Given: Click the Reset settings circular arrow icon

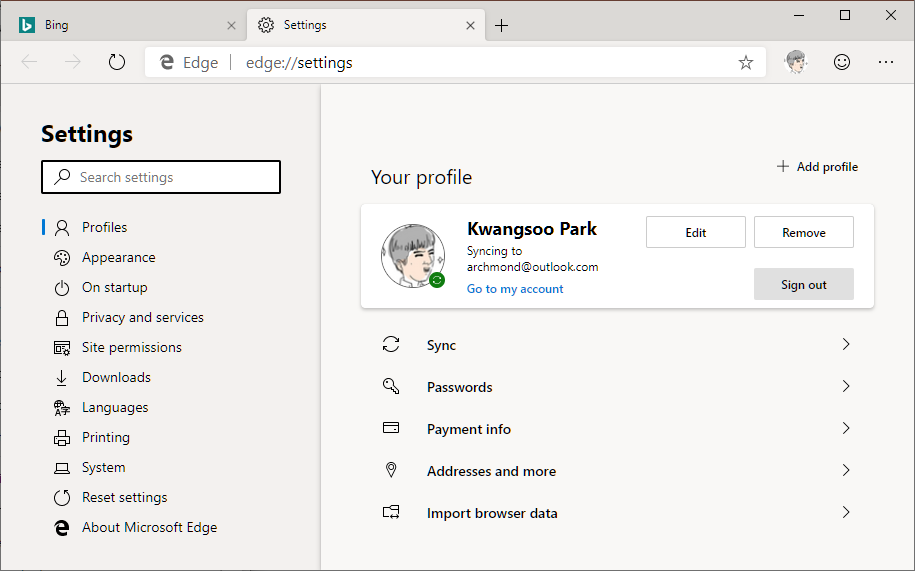Looking at the screenshot, I should pos(62,498).
